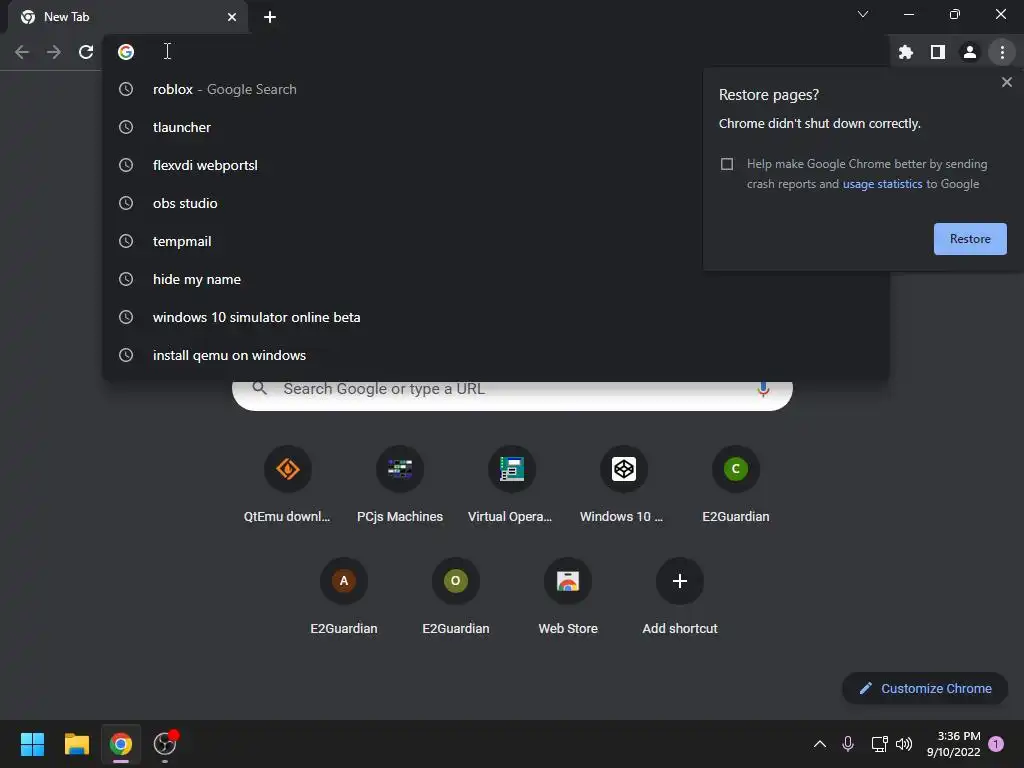Screen dimensions: 1024x768
Task: Open the Windows 10 shortcut tile
Action: click(624, 485)
